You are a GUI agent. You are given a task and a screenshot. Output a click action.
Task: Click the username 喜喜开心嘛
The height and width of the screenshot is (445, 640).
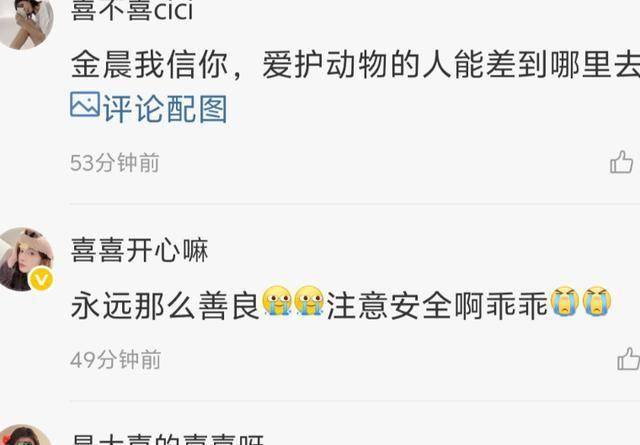click(139, 250)
